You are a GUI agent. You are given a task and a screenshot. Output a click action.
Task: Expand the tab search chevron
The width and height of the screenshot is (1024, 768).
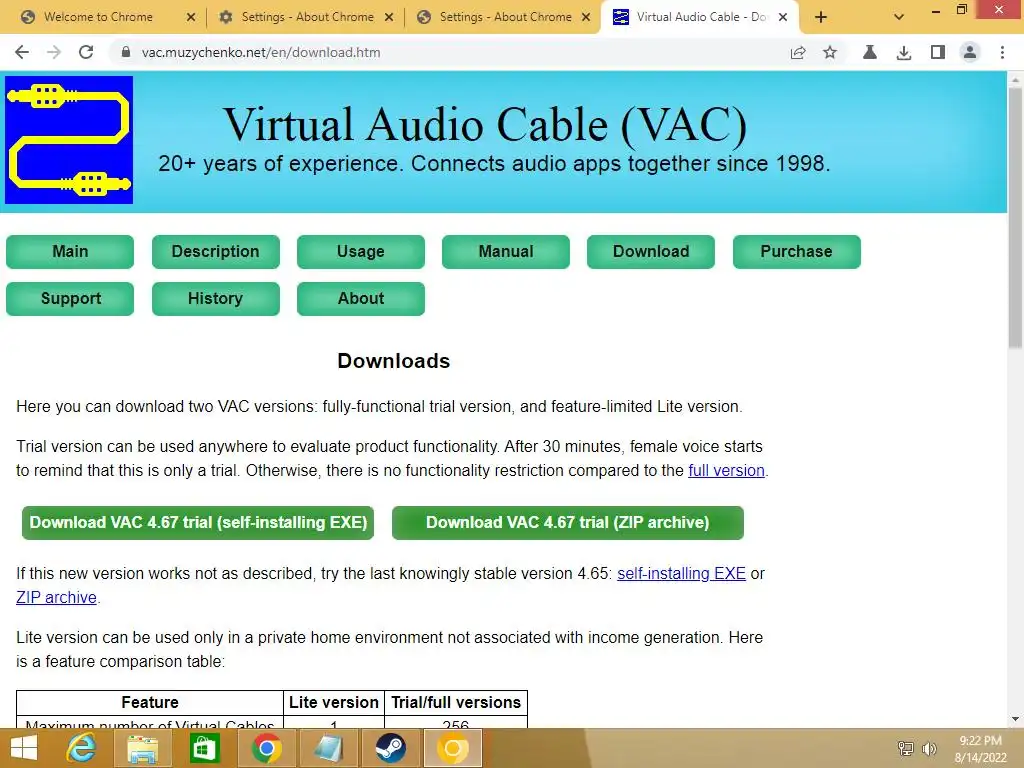click(x=899, y=18)
